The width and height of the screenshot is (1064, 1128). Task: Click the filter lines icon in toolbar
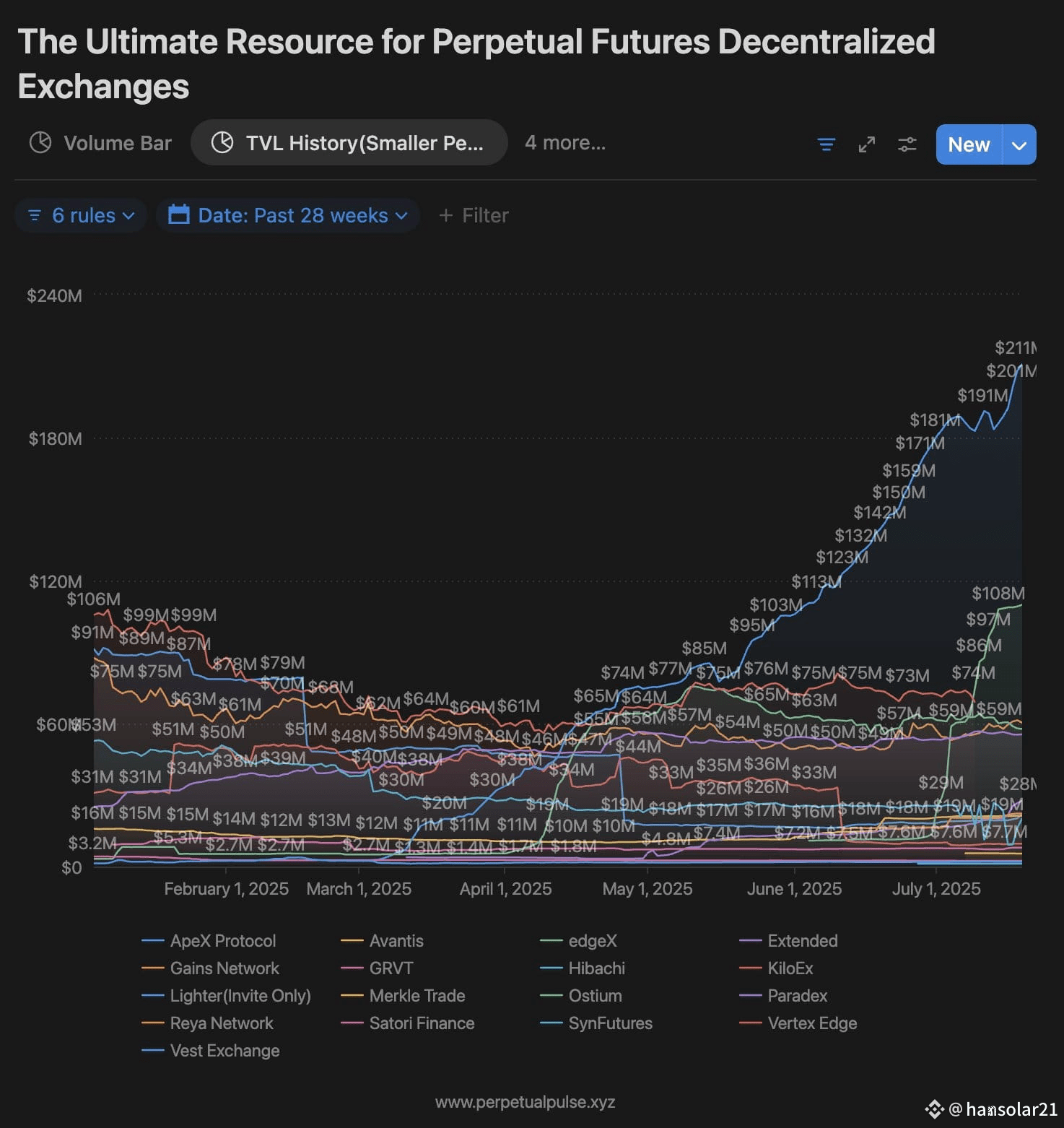[827, 144]
